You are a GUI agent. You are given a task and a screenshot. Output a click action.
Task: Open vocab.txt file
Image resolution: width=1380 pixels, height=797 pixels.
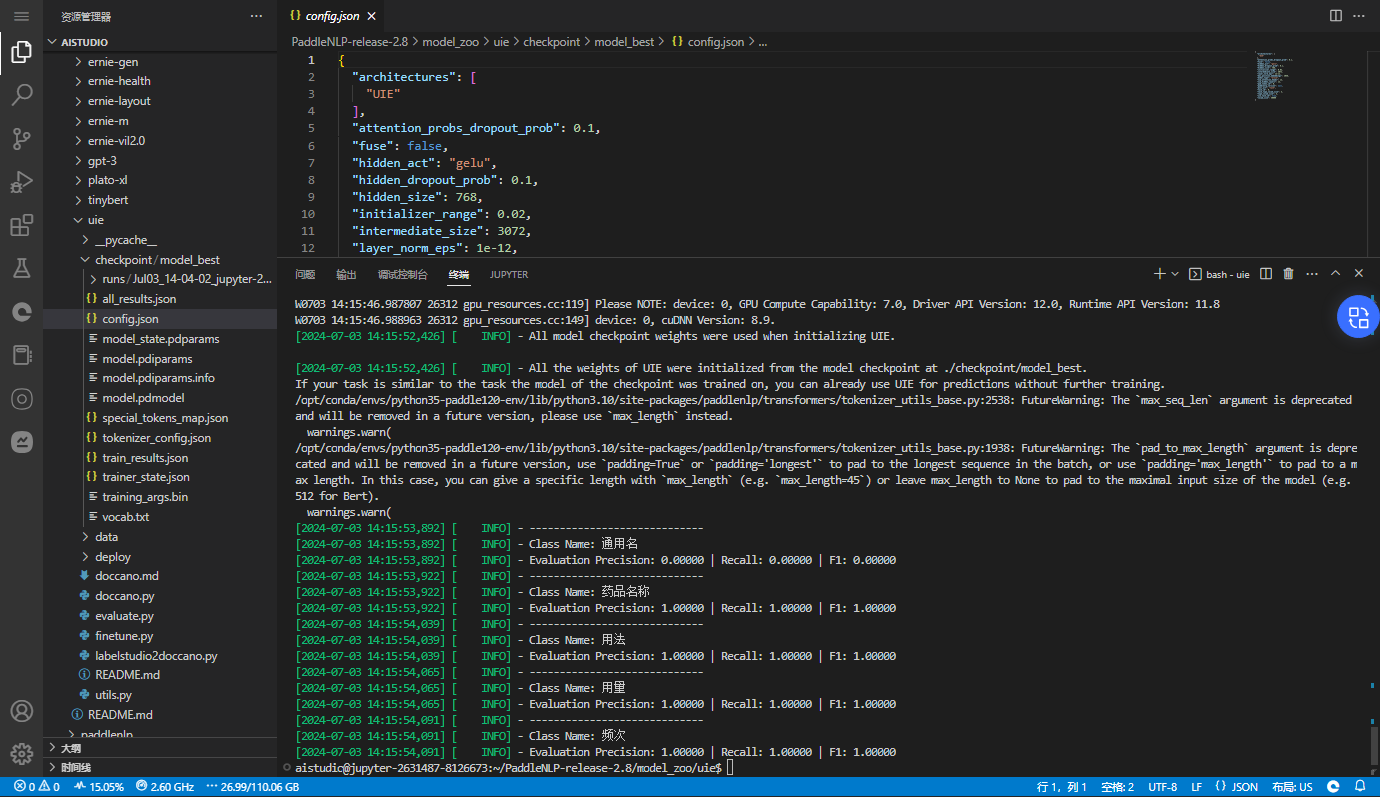point(160,517)
